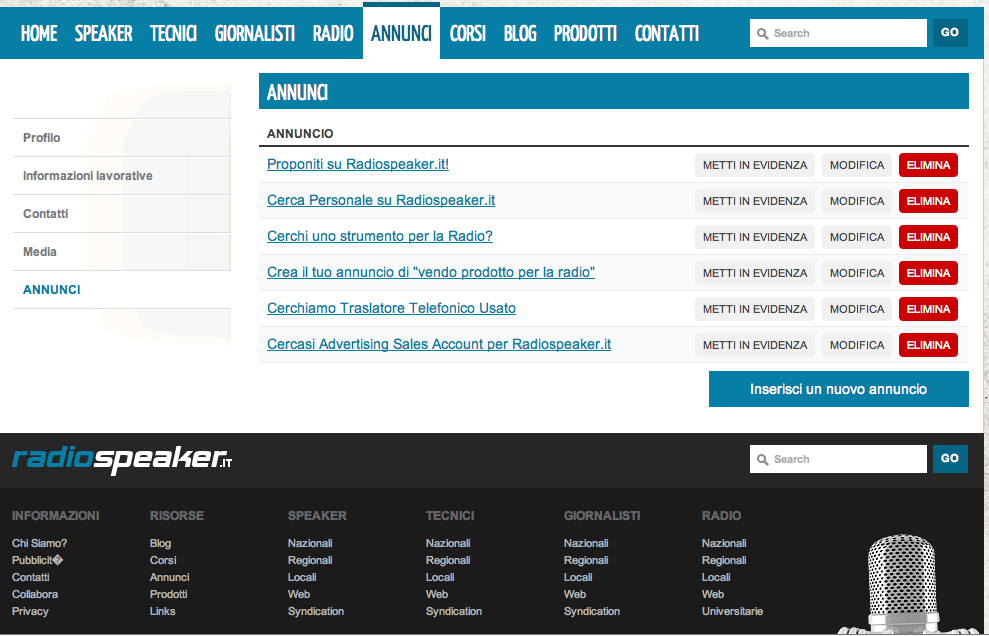
Task: Focus the Search field in the footer
Action: (x=838, y=459)
